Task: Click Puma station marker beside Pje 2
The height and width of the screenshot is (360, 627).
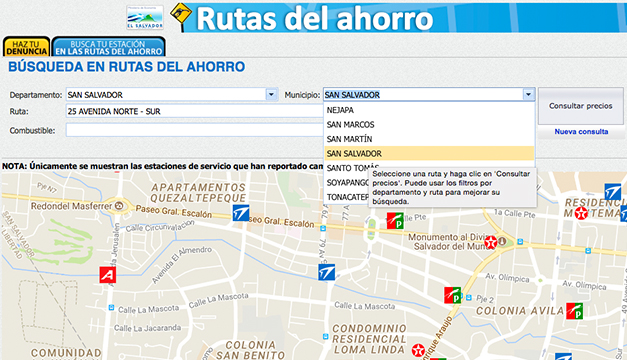Action: pos(453,295)
